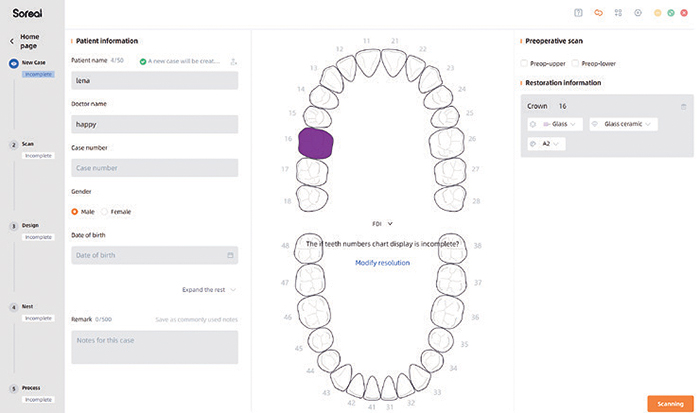Click the back arrow beside Home page
The image size is (700, 413).
pos(11,41)
